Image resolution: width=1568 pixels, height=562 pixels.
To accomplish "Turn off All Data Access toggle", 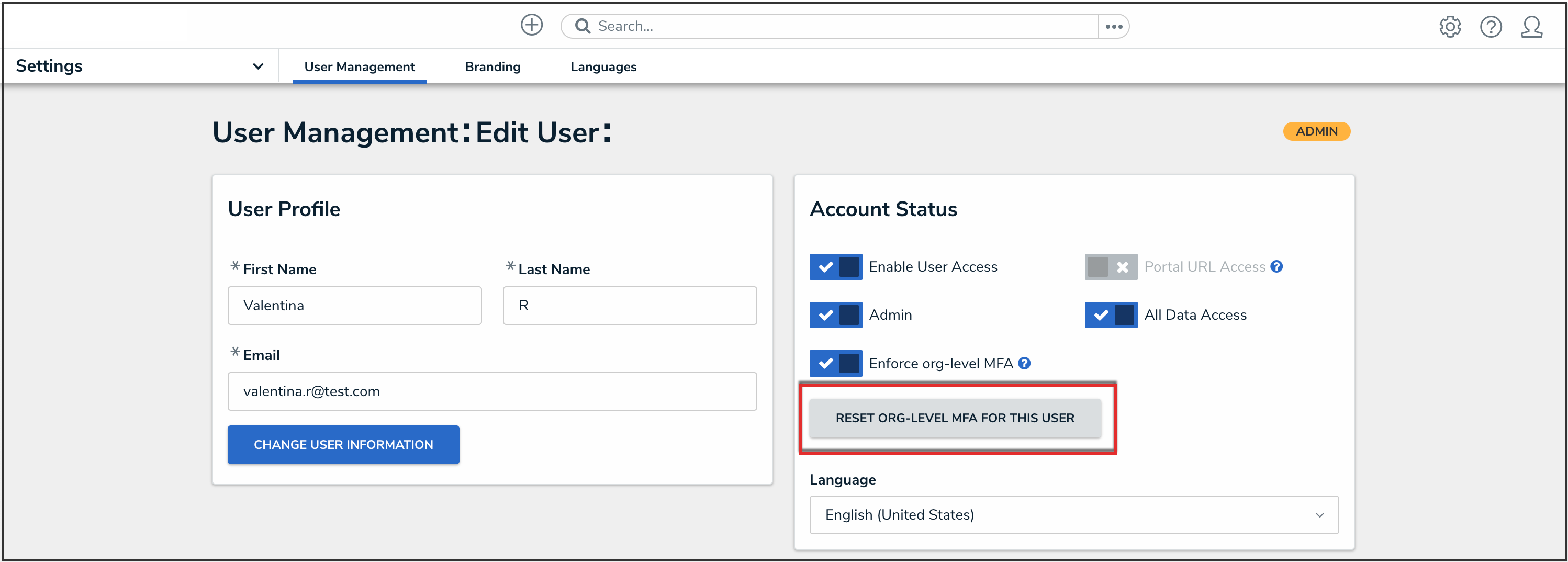I will click(x=1110, y=315).
